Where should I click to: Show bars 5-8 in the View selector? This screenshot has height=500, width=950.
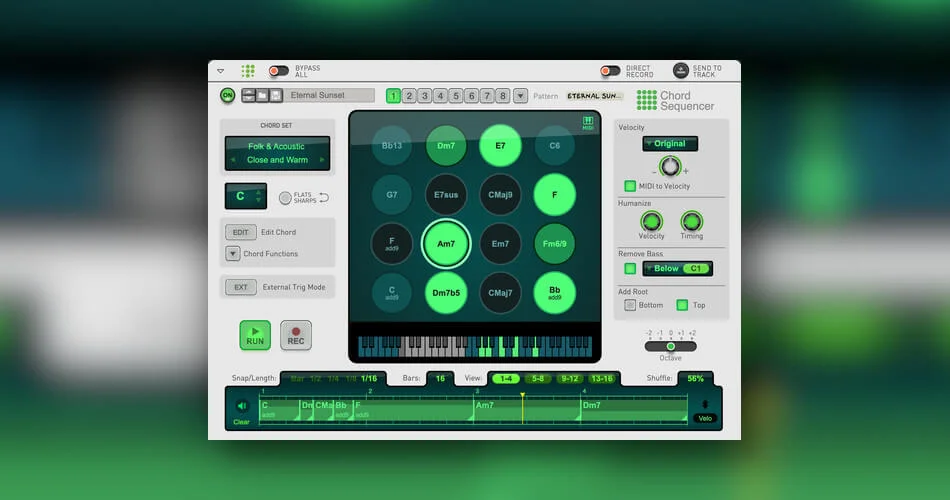(x=538, y=379)
